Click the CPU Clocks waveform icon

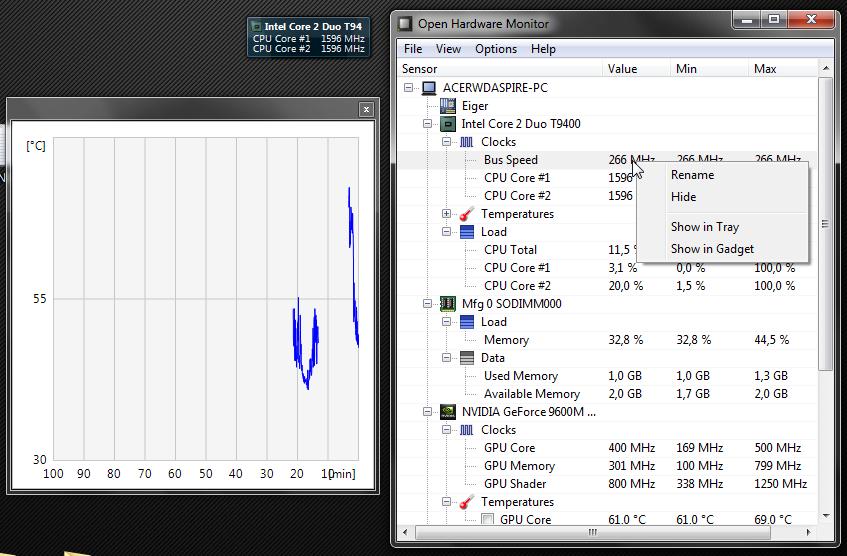click(467, 142)
